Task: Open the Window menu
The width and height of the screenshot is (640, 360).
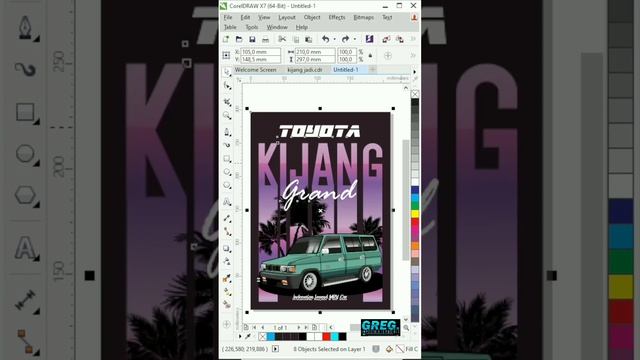Action: point(277,27)
